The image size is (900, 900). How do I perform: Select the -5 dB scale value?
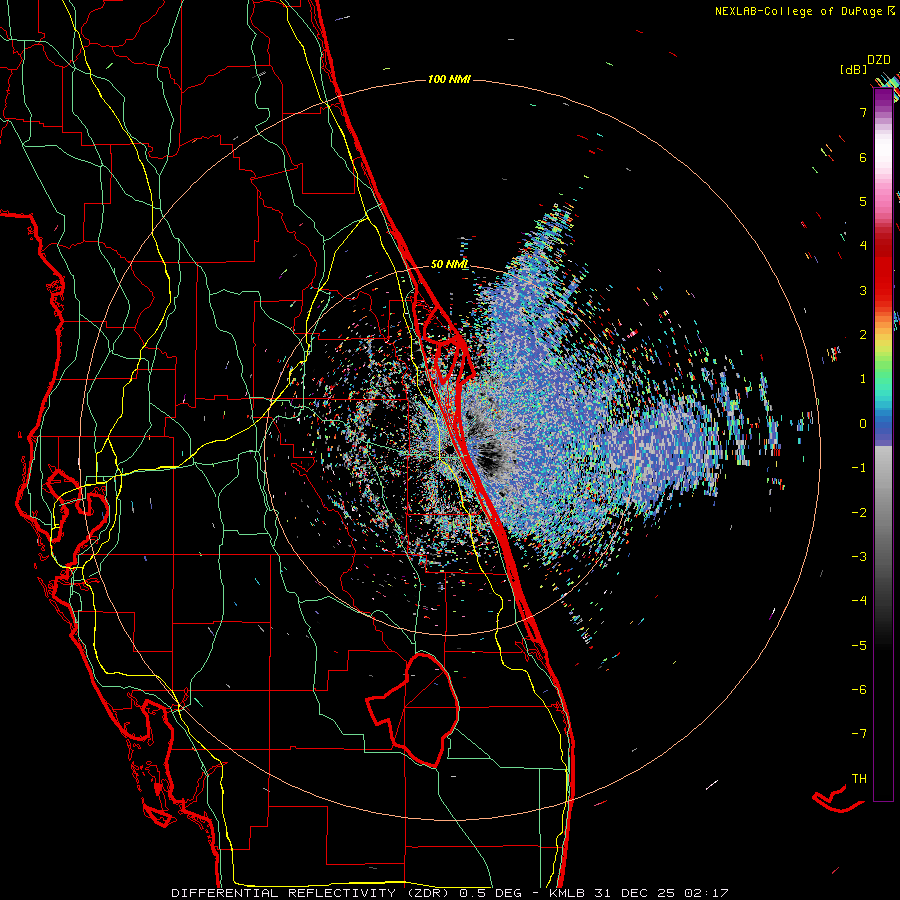(x=859, y=646)
